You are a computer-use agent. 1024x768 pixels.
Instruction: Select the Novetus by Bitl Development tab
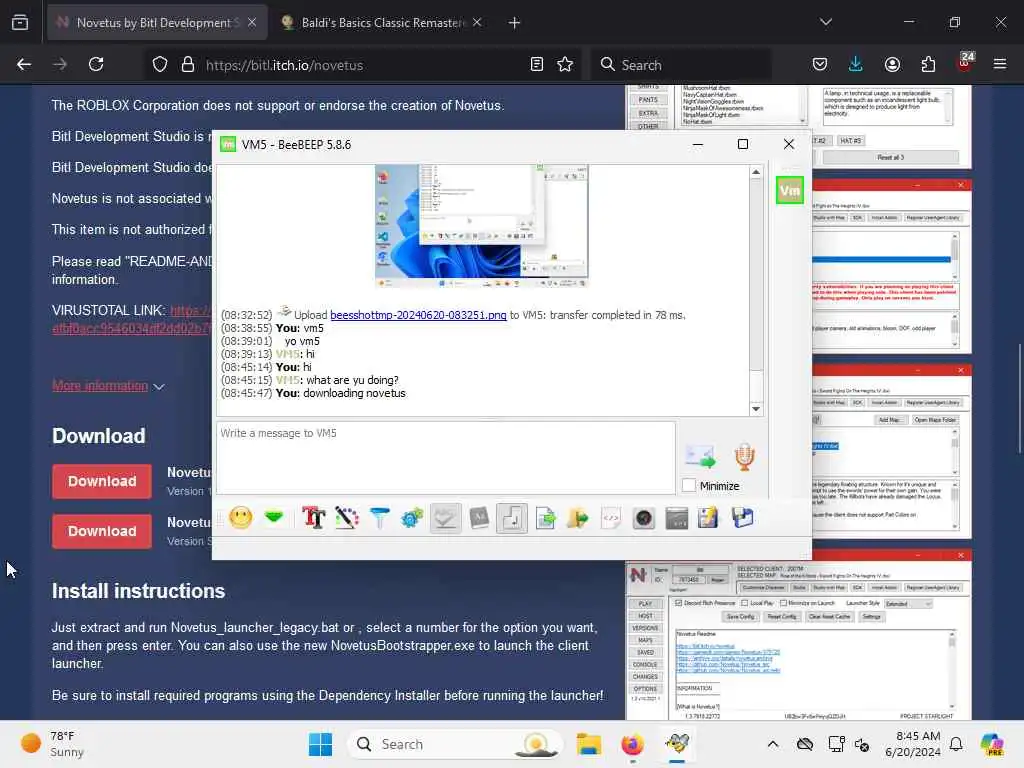point(157,23)
